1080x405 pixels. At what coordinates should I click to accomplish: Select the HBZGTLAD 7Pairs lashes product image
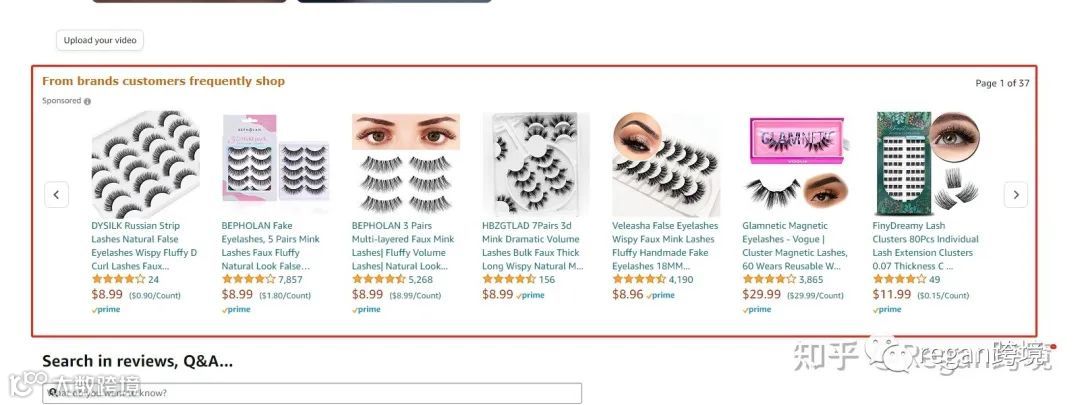coord(536,164)
